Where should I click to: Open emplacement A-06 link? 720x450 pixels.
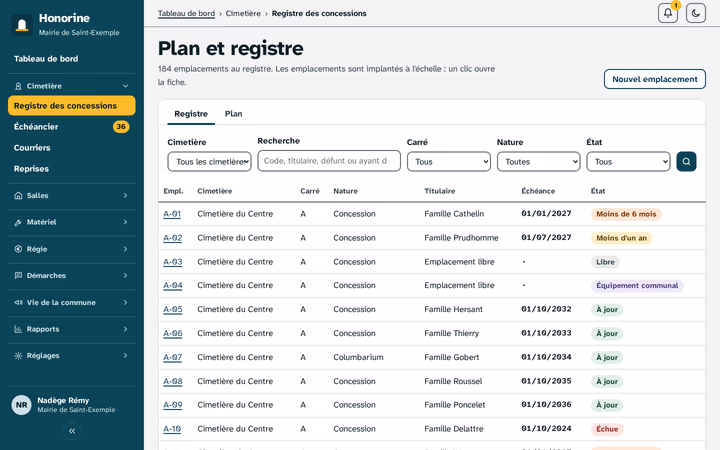173,333
